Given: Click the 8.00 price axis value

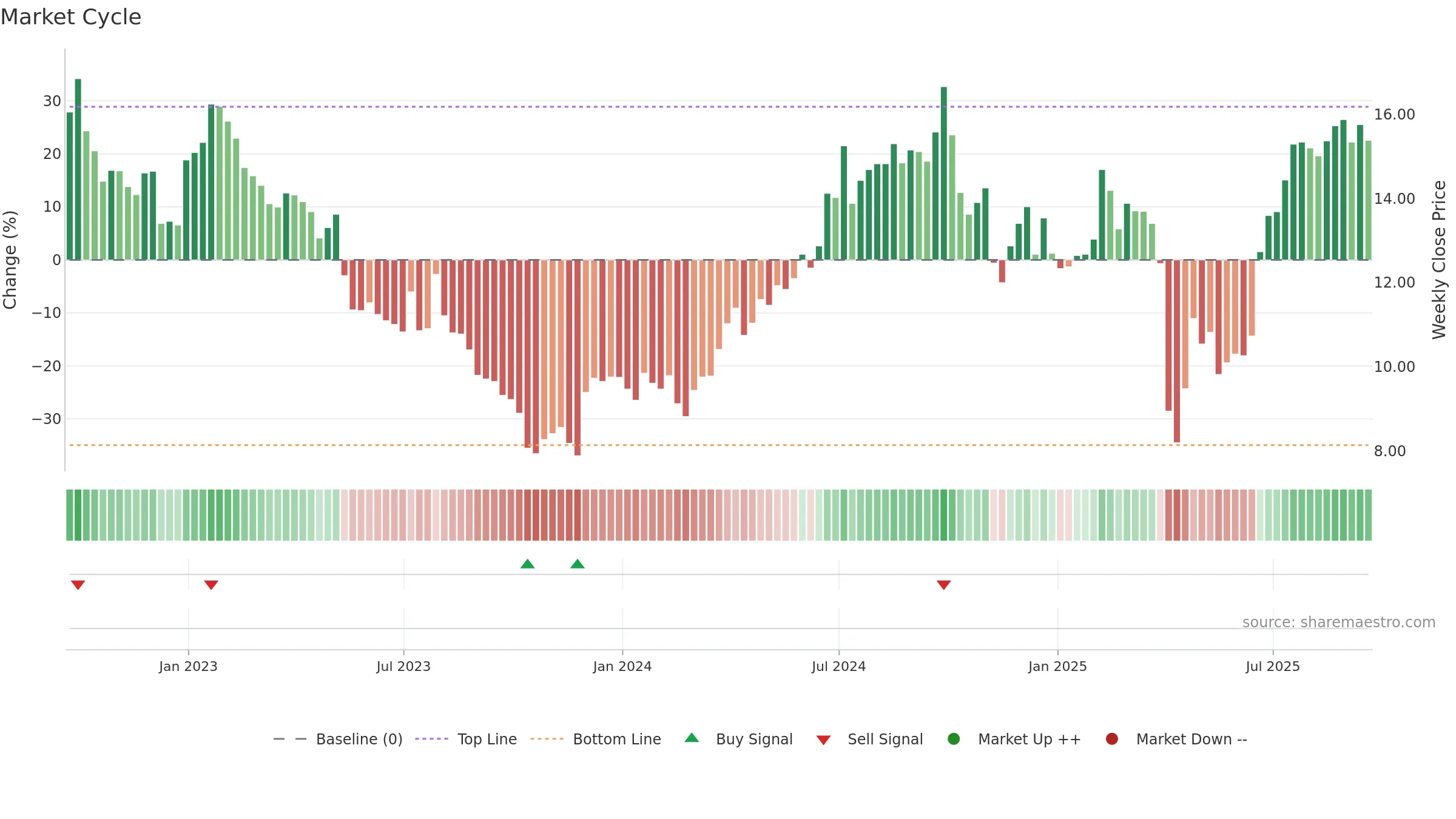Looking at the screenshot, I should (x=1390, y=451).
